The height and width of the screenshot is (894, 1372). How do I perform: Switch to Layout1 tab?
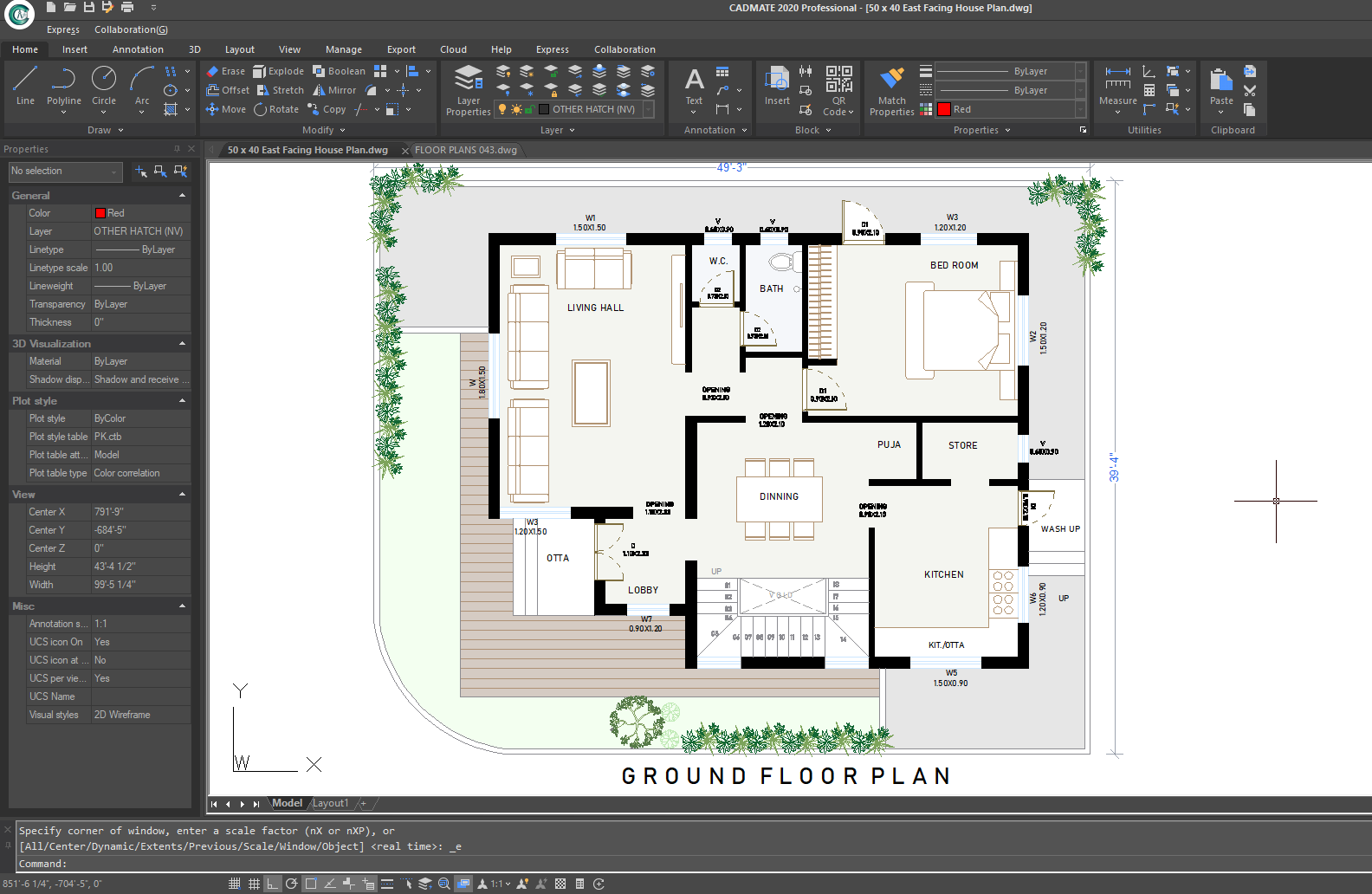pos(330,803)
